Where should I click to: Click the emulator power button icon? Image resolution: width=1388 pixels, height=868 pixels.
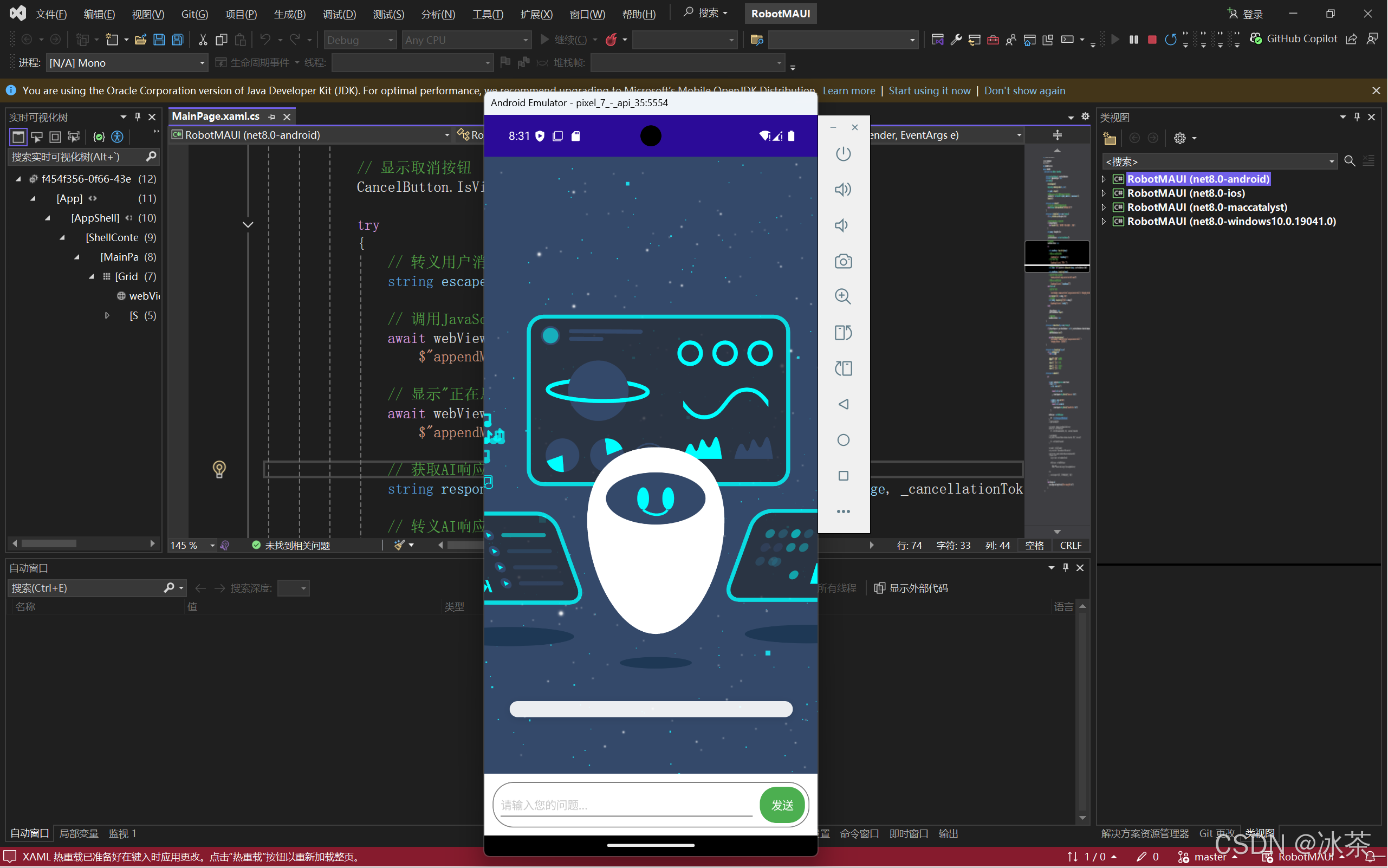842,154
